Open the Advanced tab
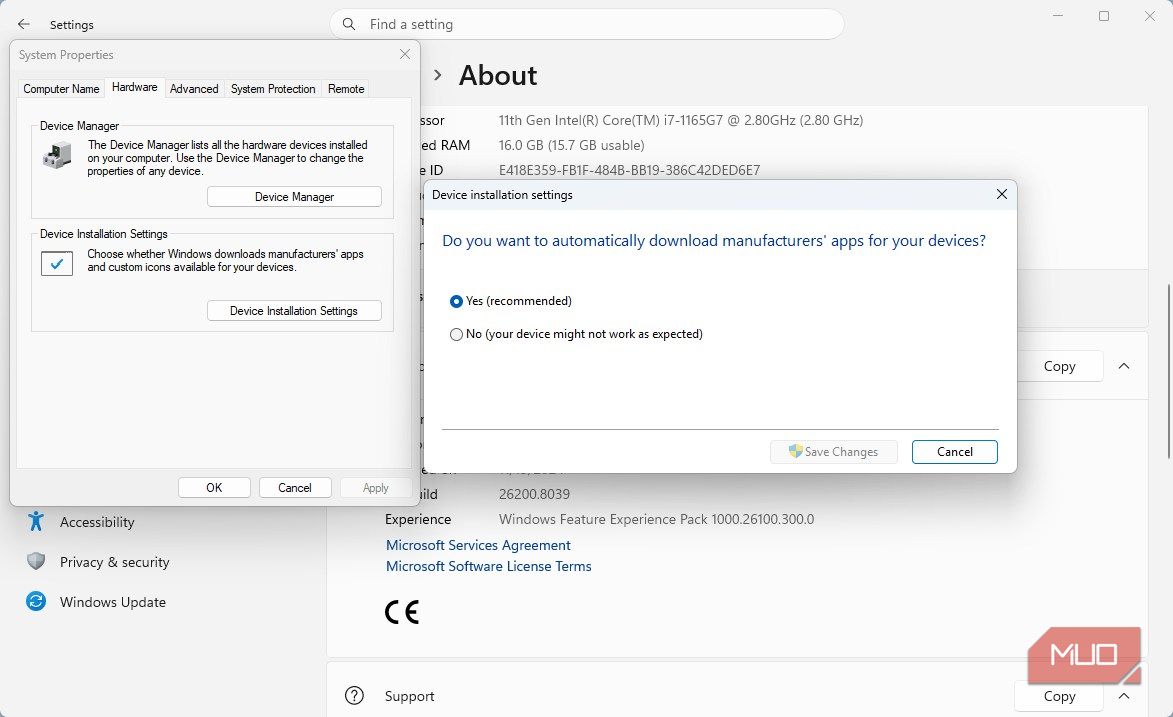 pyautogui.click(x=194, y=88)
